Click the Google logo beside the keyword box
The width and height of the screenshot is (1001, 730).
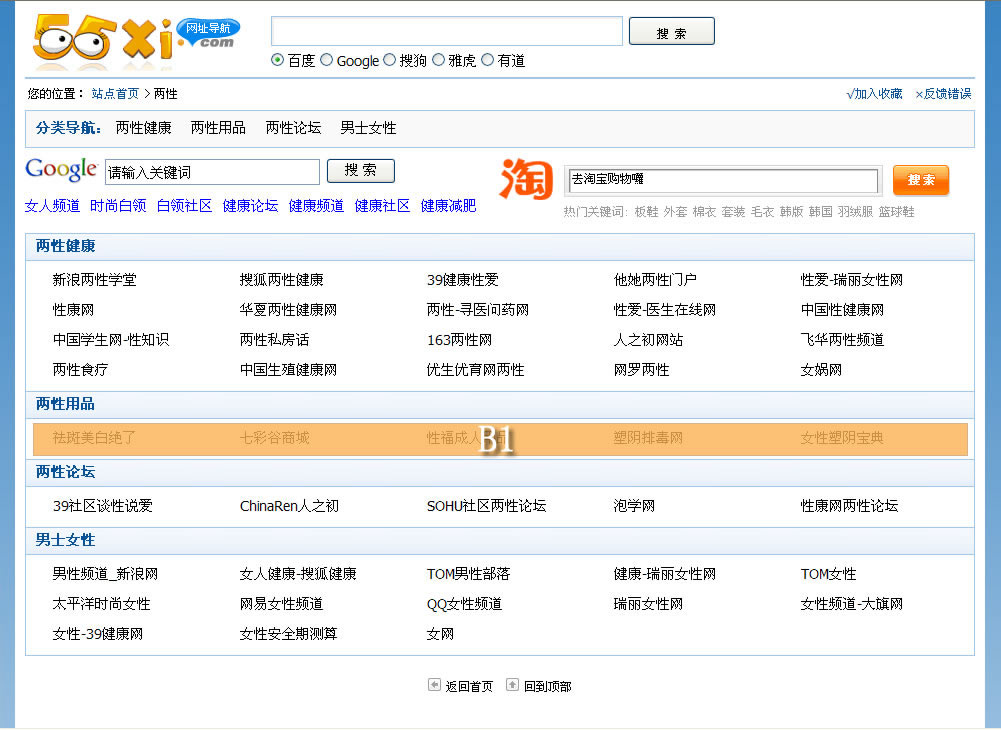point(61,169)
